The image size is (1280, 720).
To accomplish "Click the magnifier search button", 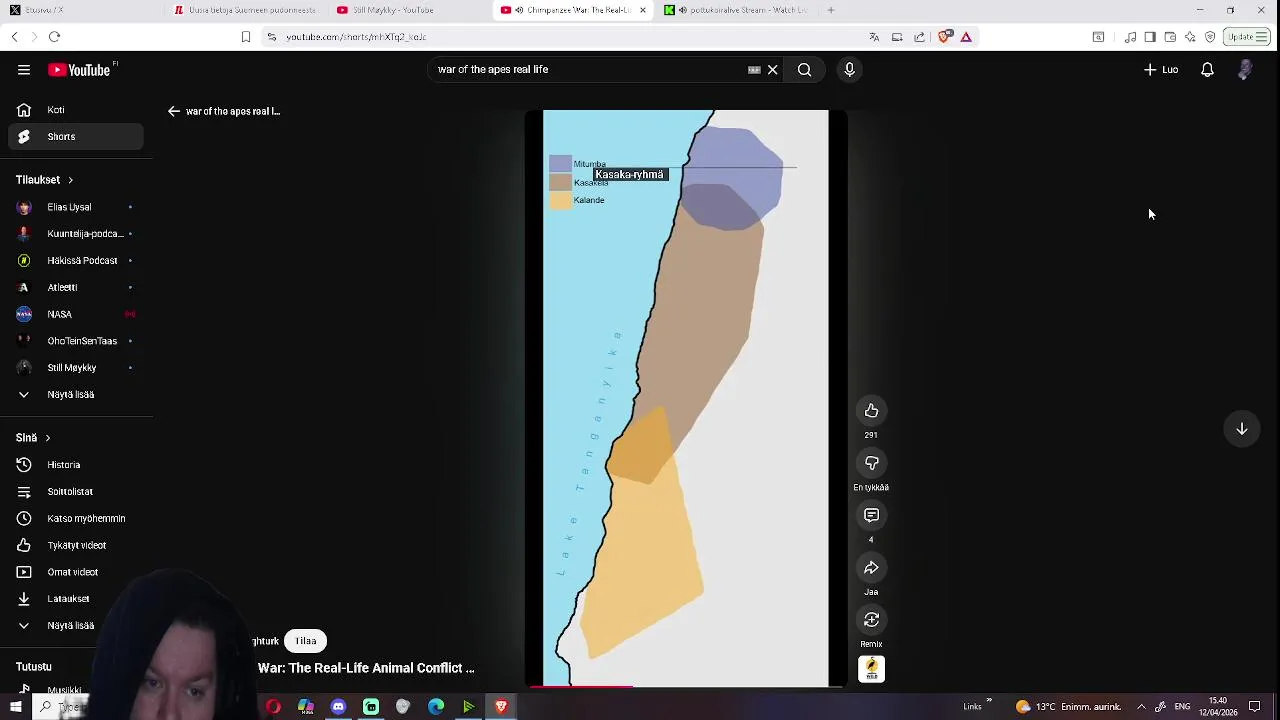I will [x=804, y=70].
